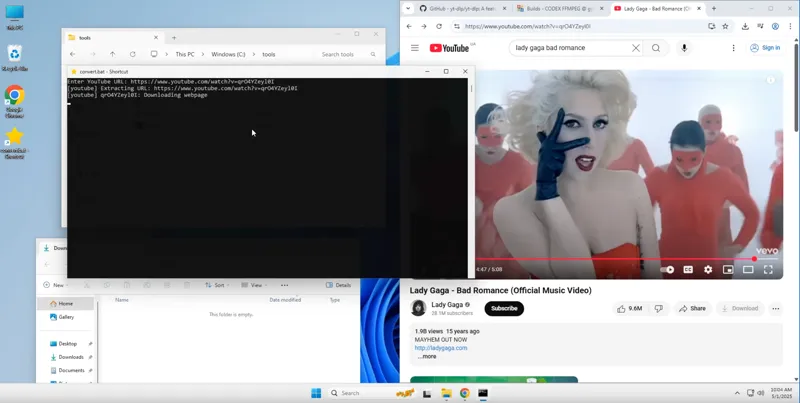Open the Sort dropdown in Explorer
The width and height of the screenshot is (800, 403).
click(217, 285)
